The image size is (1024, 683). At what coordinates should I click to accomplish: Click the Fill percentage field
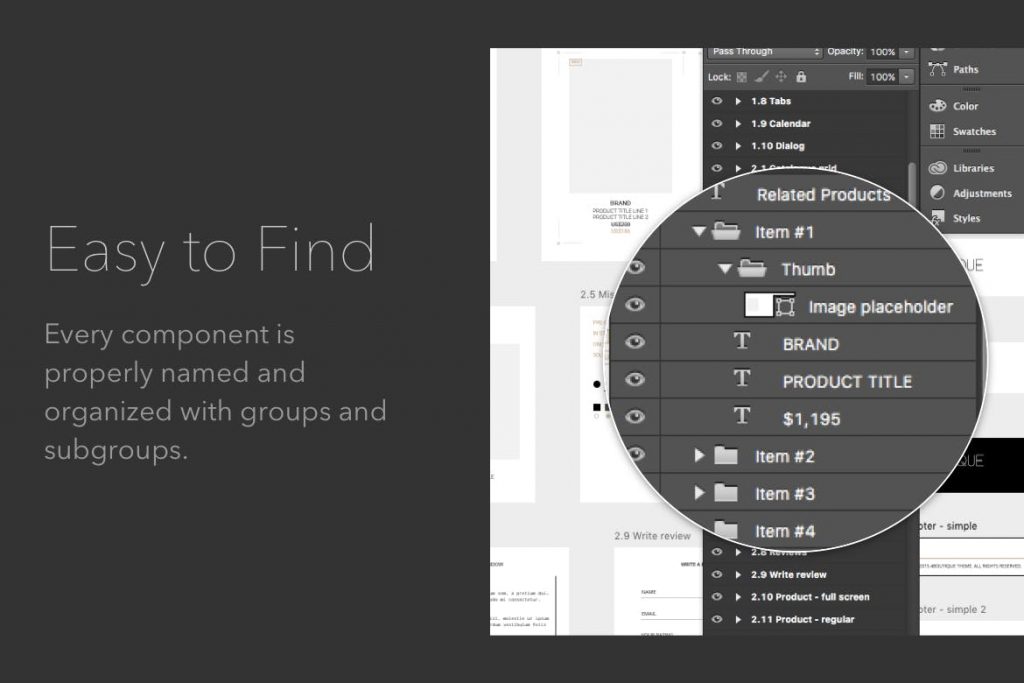pyautogui.click(x=883, y=77)
